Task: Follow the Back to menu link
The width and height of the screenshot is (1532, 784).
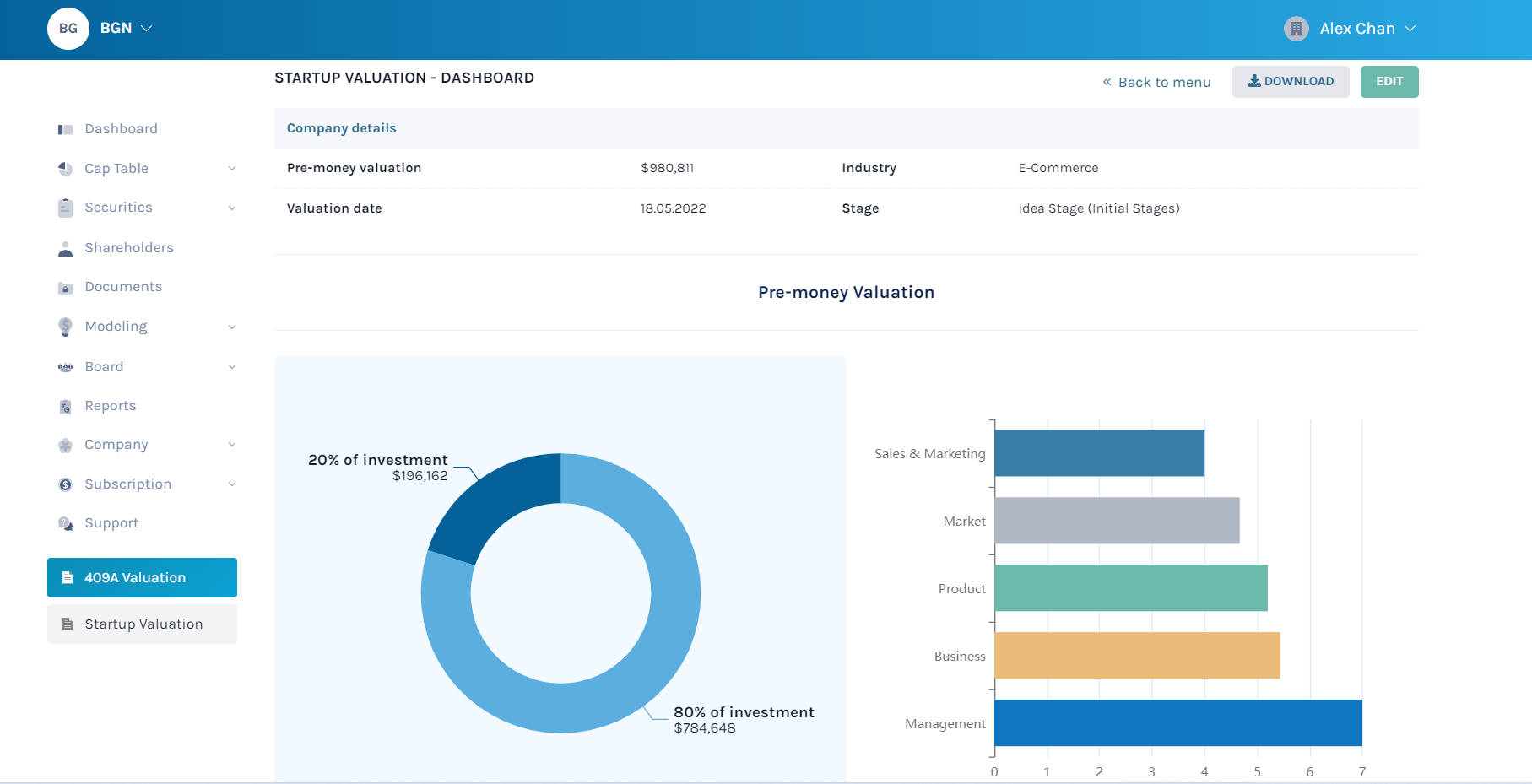Action: click(x=1156, y=82)
